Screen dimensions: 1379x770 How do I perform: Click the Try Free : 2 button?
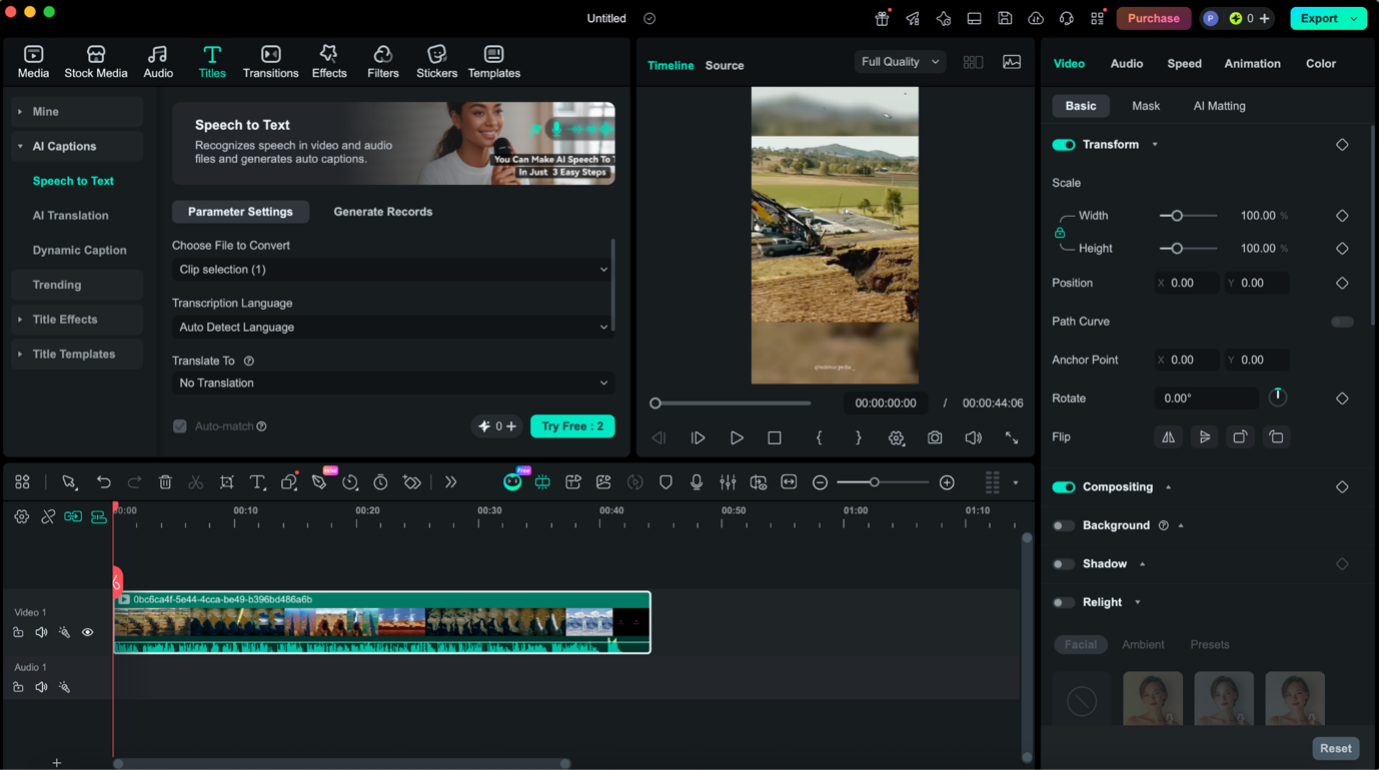(572, 426)
